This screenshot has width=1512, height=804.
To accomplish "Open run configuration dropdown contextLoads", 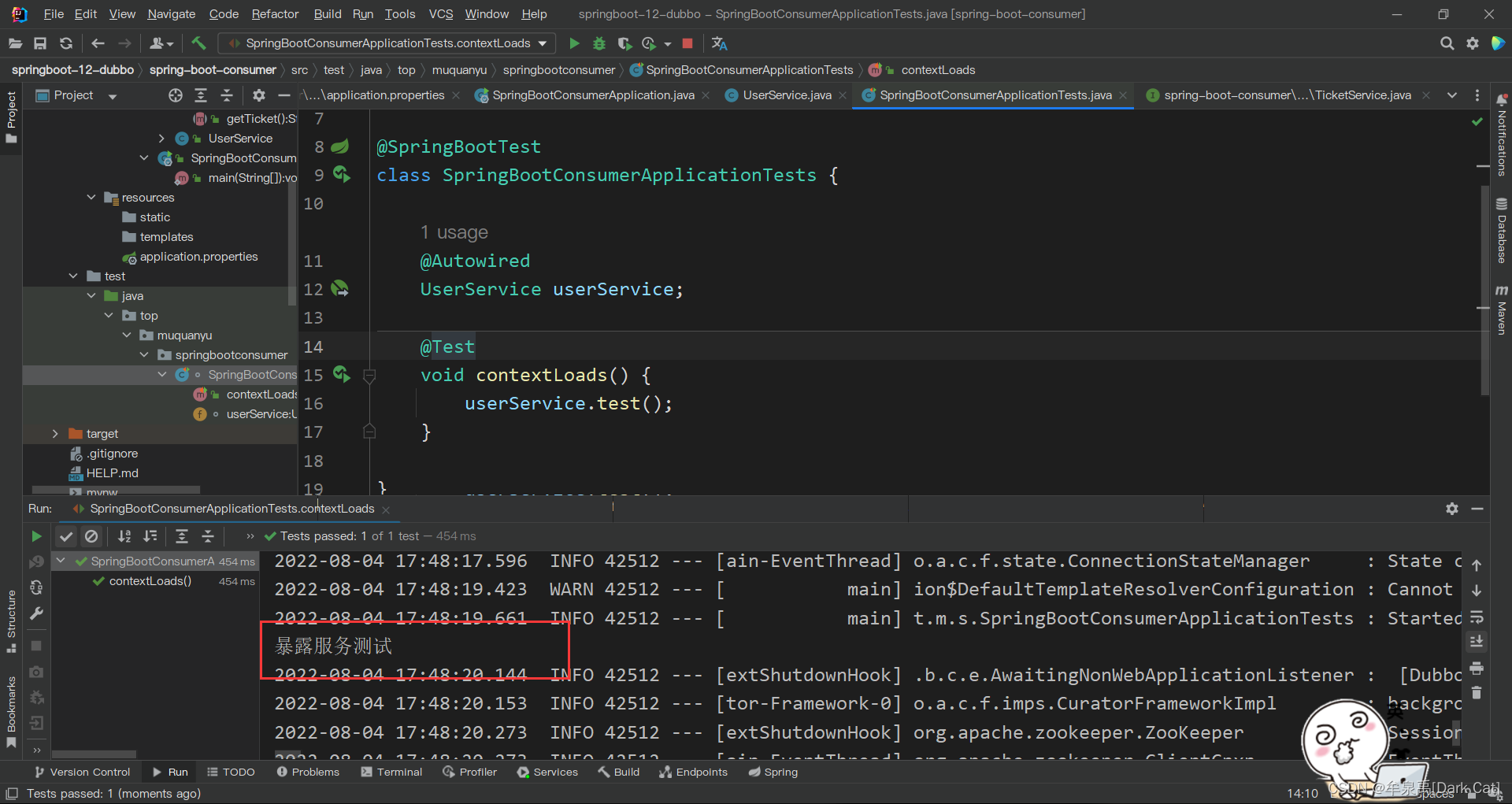I will tap(387, 43).
